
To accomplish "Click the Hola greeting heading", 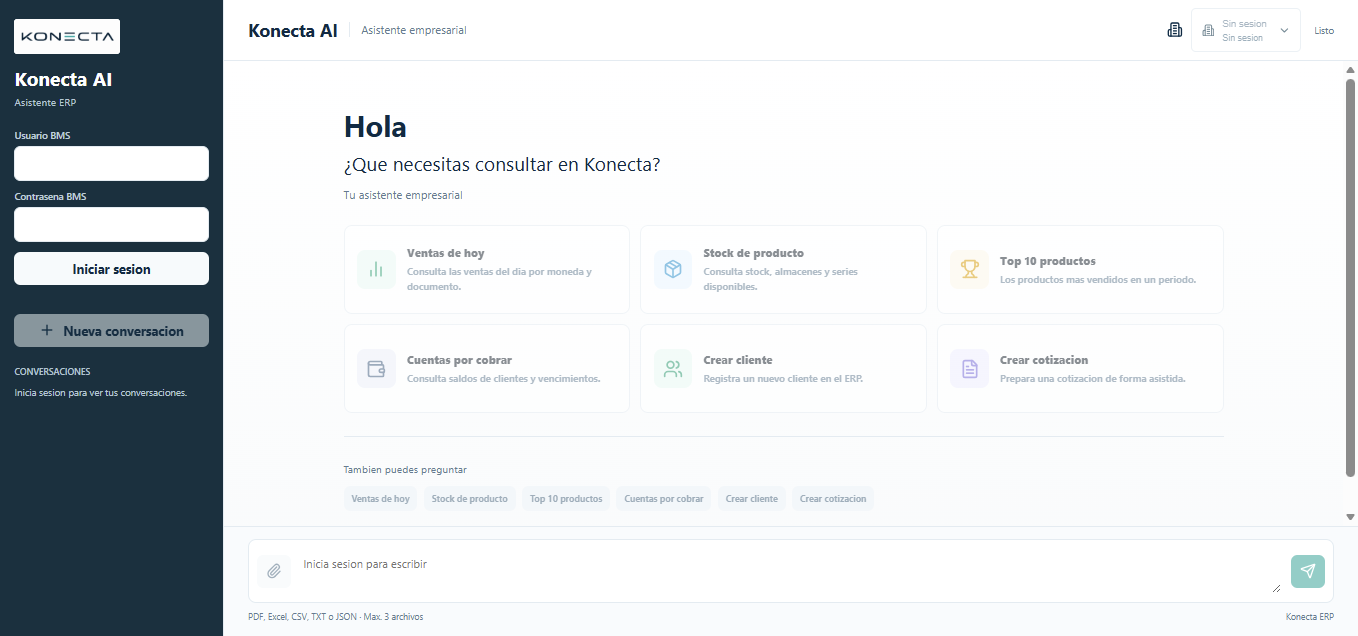I will click(x=375, y=127).
